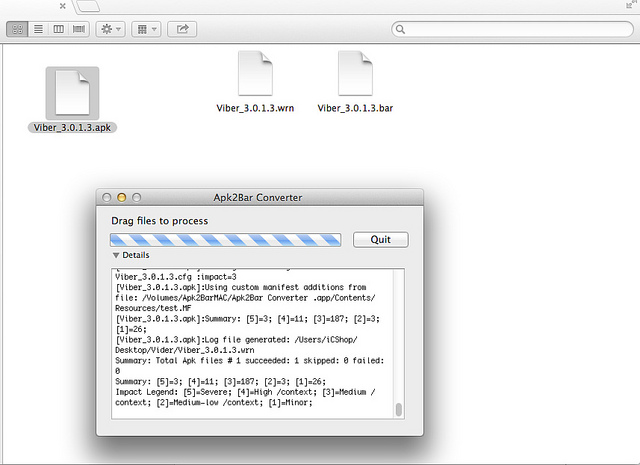Close the Apk2Bar Converter window
Viewport: 640px width, 465px height.
tap(107, 198)
